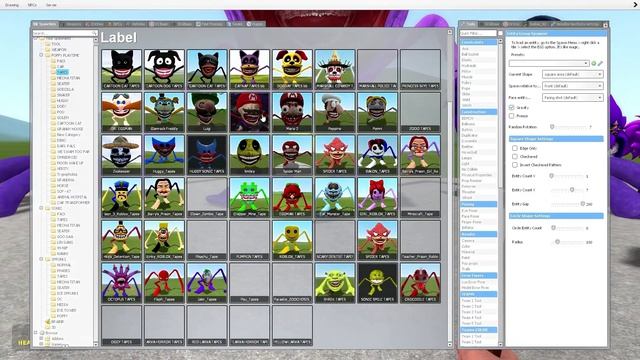Switch to the Spawnlists tab
The width and height of the screenshot is (640, 360).
45,24
